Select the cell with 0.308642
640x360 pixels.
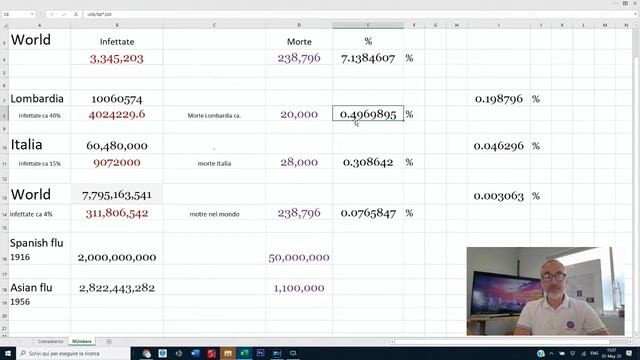pyautogui.click(x=368, y=162)
